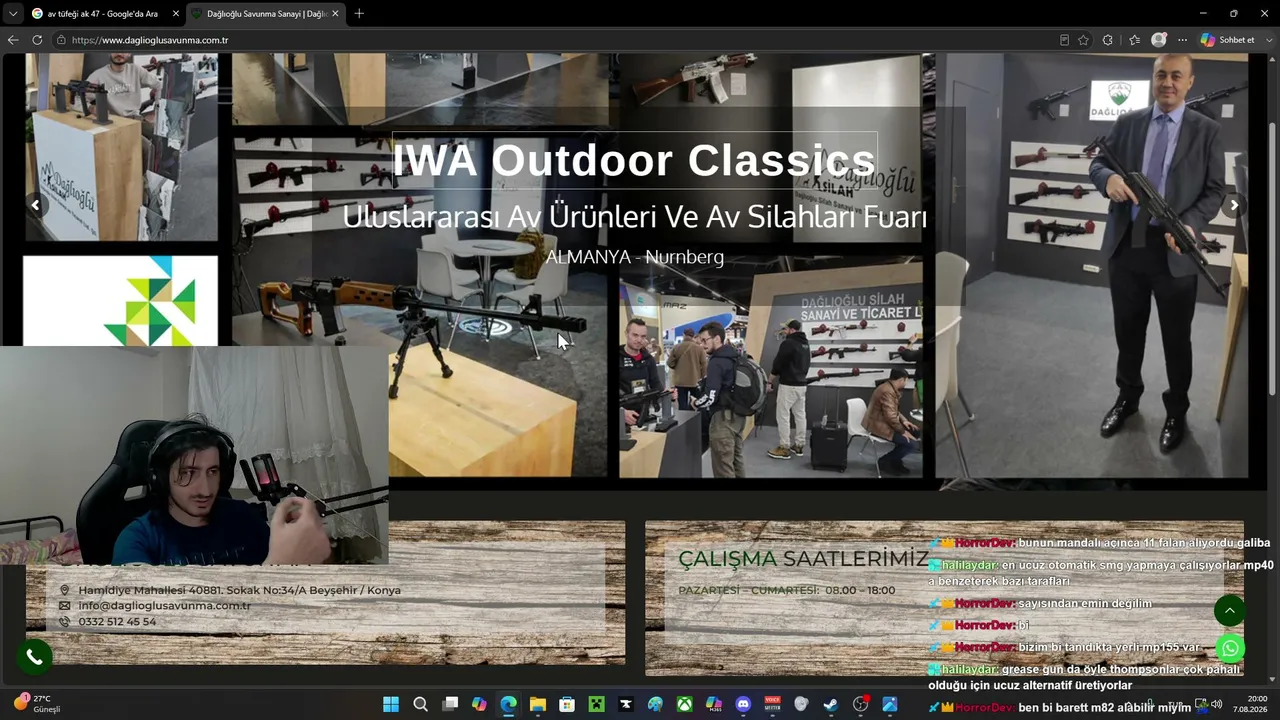Show the previous slide in the carousel
The image size is (1280, 720).
click(35, 205)
